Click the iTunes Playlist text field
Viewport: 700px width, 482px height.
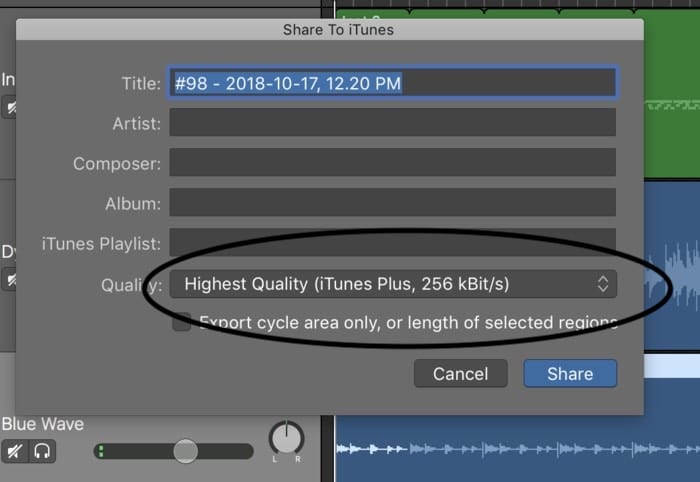click(392, 242)
